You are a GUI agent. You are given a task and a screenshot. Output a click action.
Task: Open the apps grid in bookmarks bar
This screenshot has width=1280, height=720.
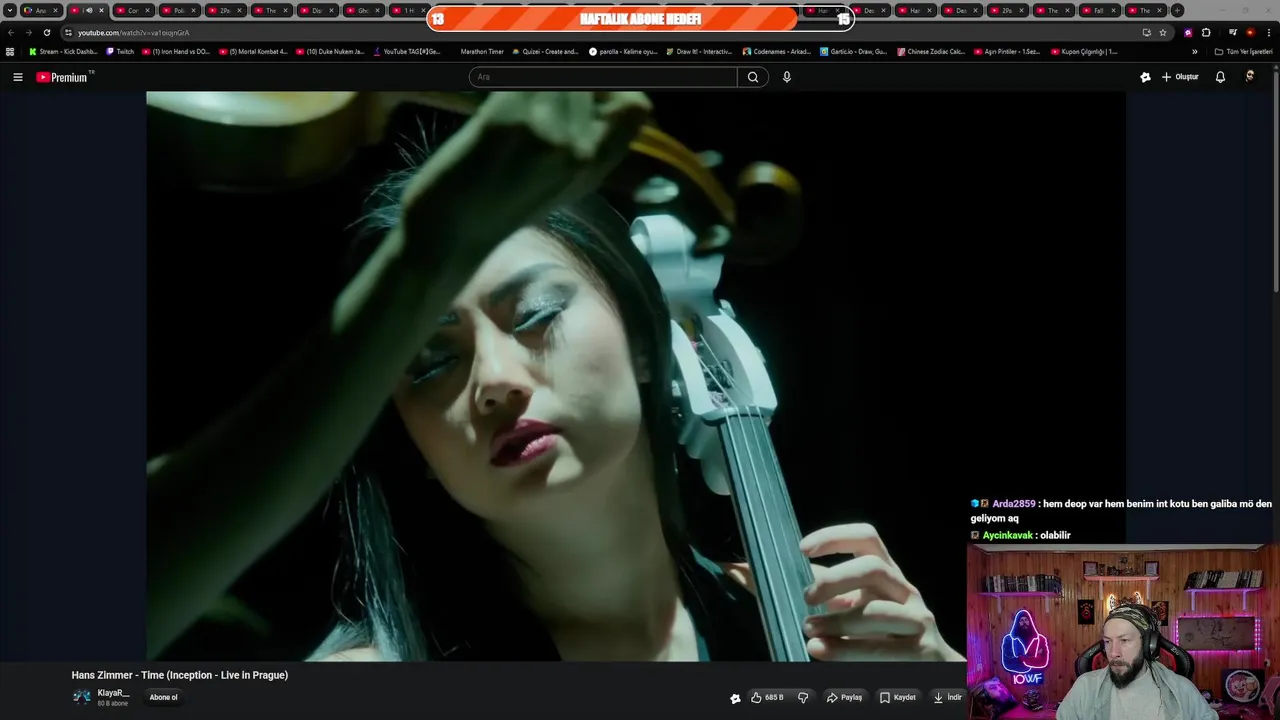click(10, 52)
